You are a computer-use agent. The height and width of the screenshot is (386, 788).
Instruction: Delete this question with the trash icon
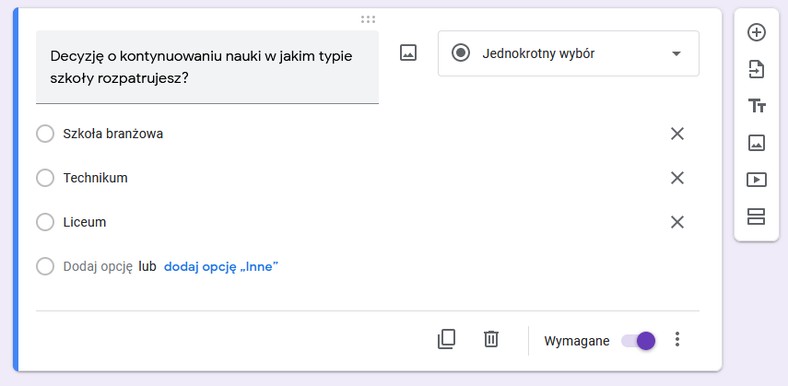(490, 339)
